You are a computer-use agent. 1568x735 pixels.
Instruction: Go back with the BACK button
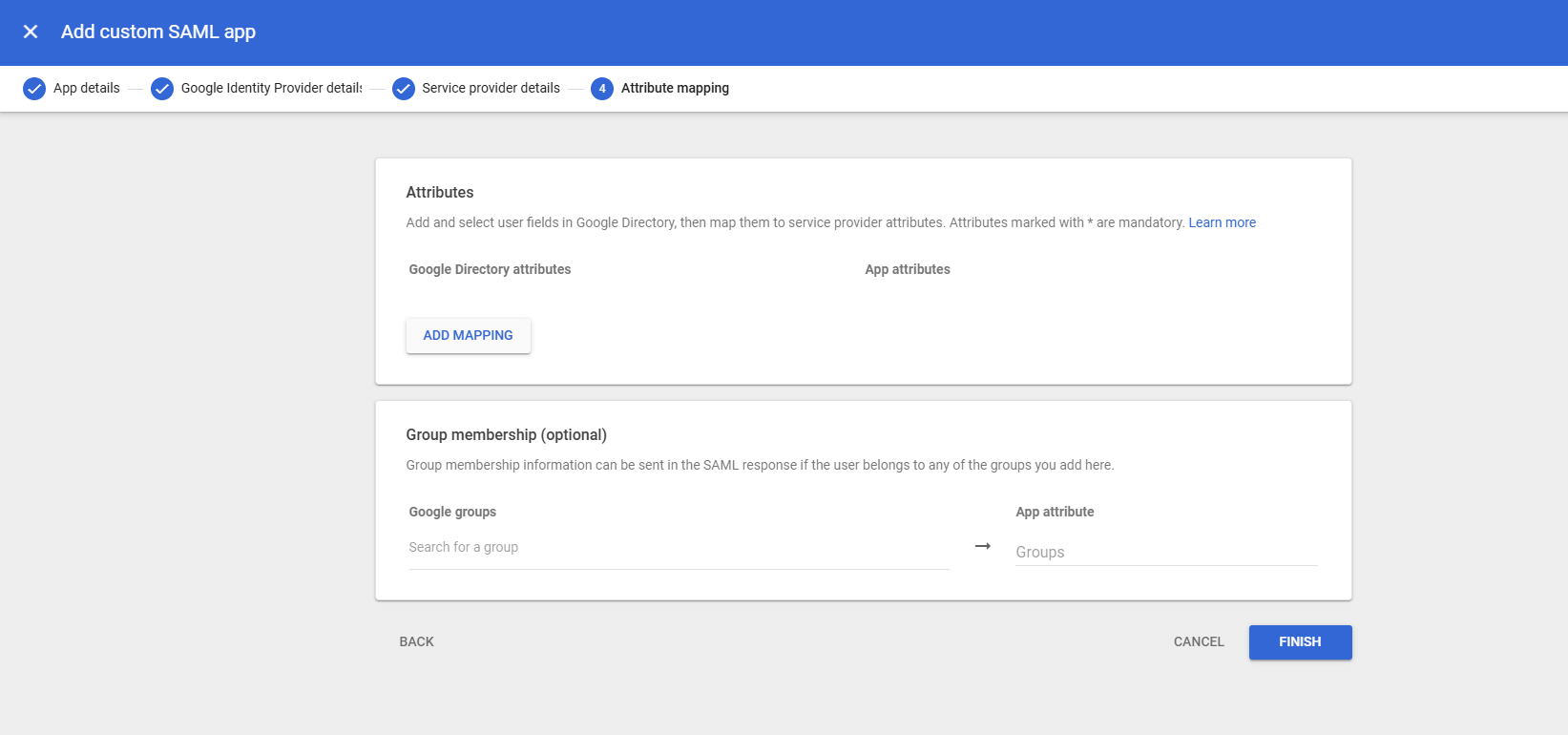416,641
